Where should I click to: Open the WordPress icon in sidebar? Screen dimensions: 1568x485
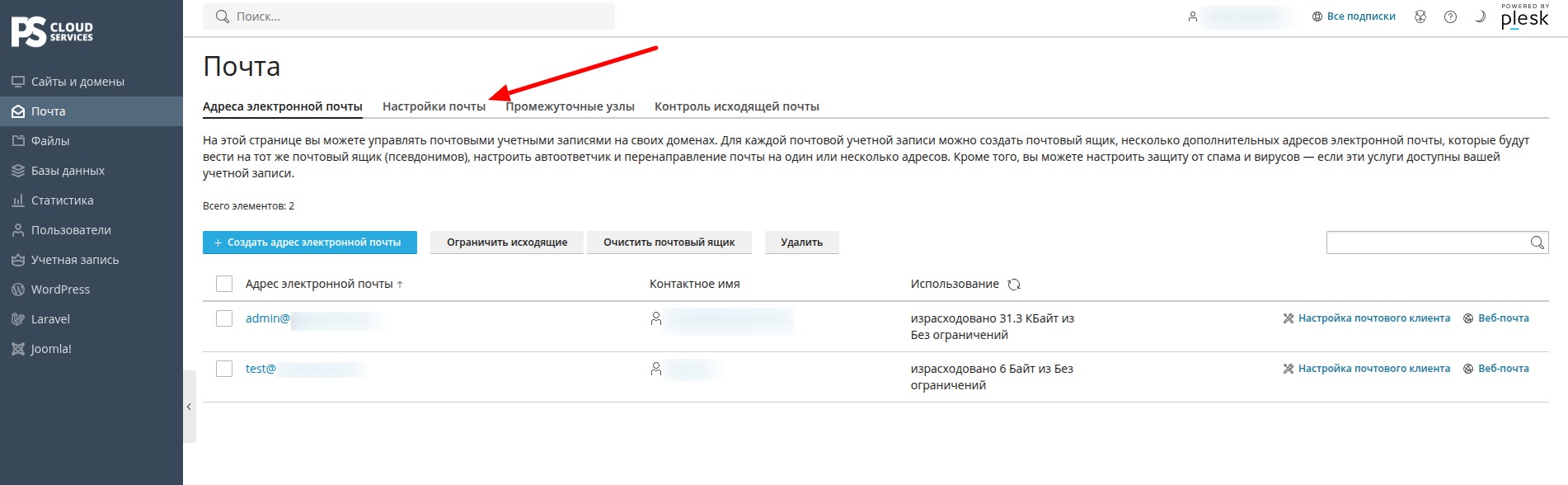click(x=18, y=290)
